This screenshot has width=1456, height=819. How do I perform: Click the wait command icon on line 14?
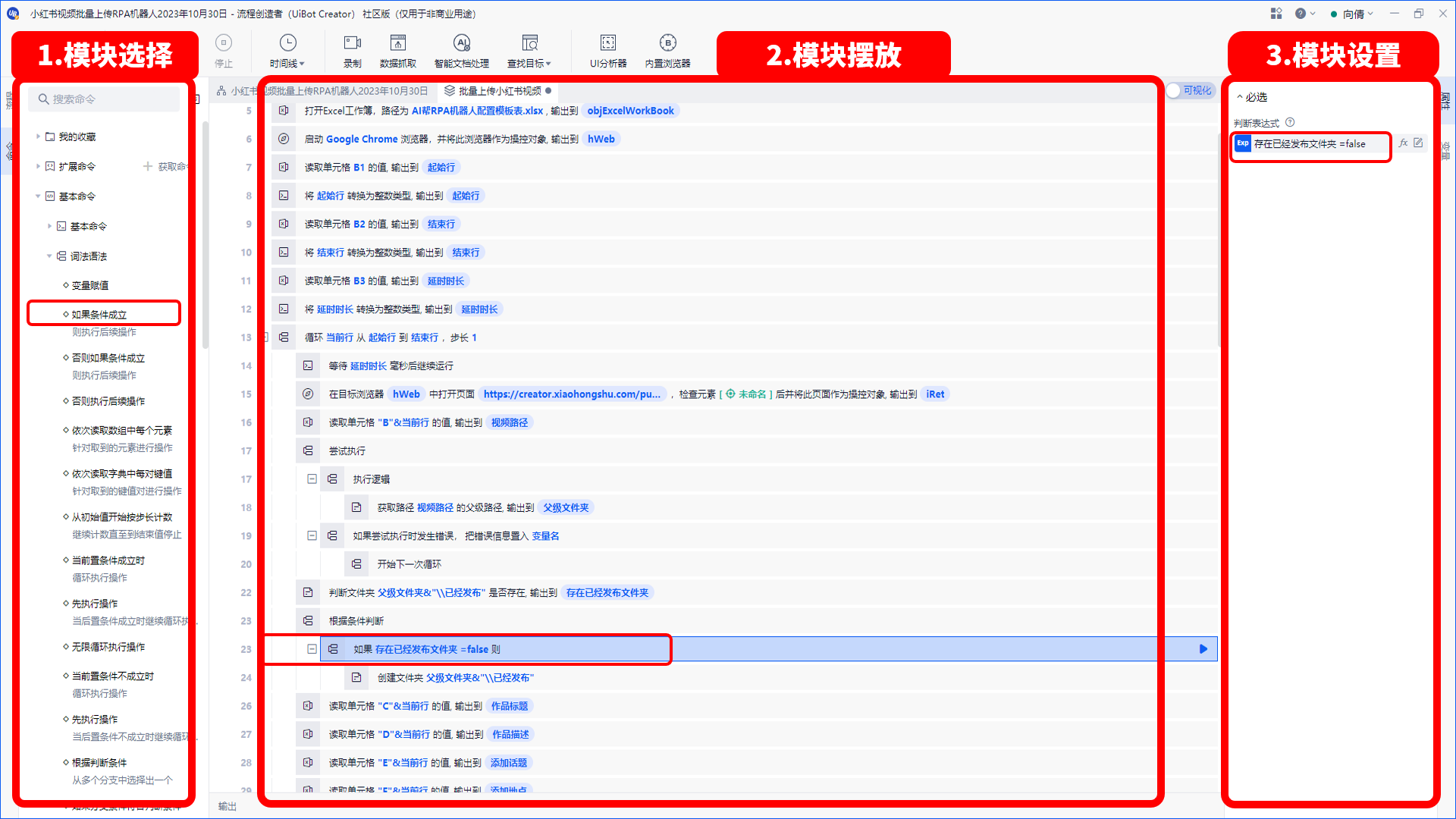[x=308, y=366]
